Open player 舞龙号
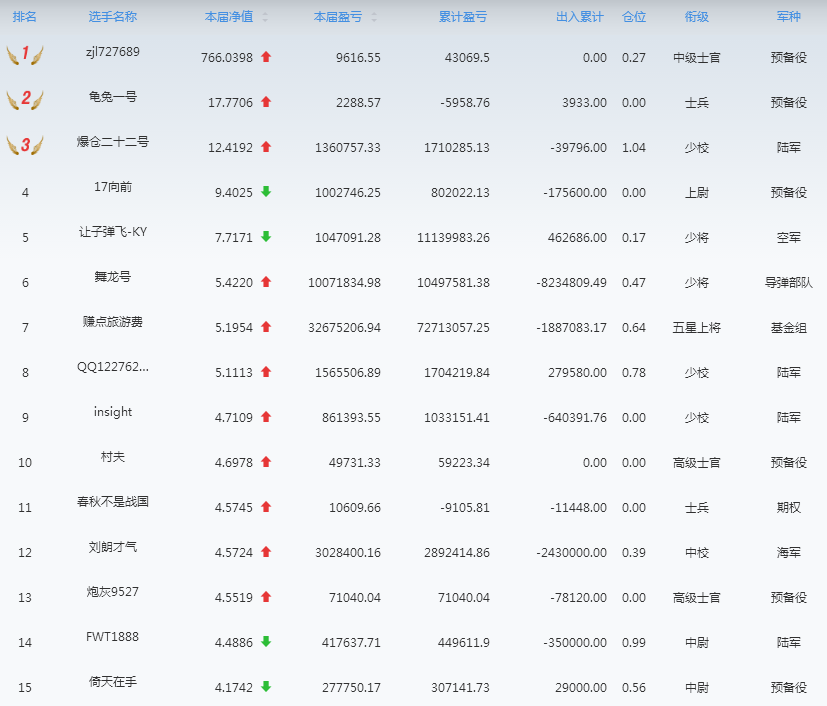 coord(113,276)
